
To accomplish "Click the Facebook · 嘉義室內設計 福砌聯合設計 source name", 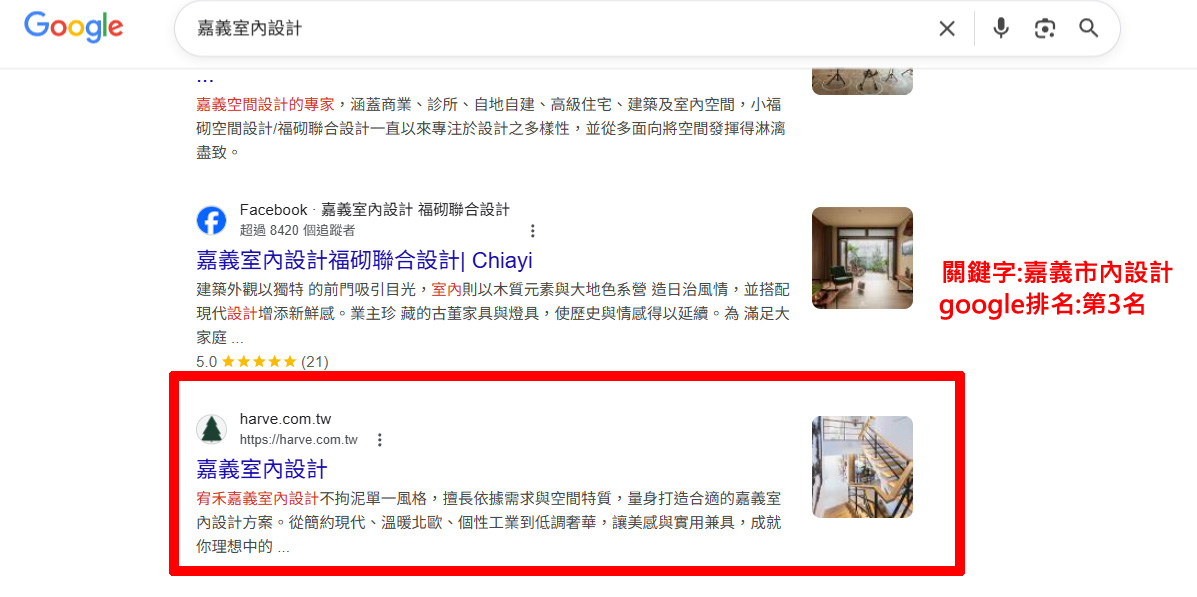I will coord(374,210).
